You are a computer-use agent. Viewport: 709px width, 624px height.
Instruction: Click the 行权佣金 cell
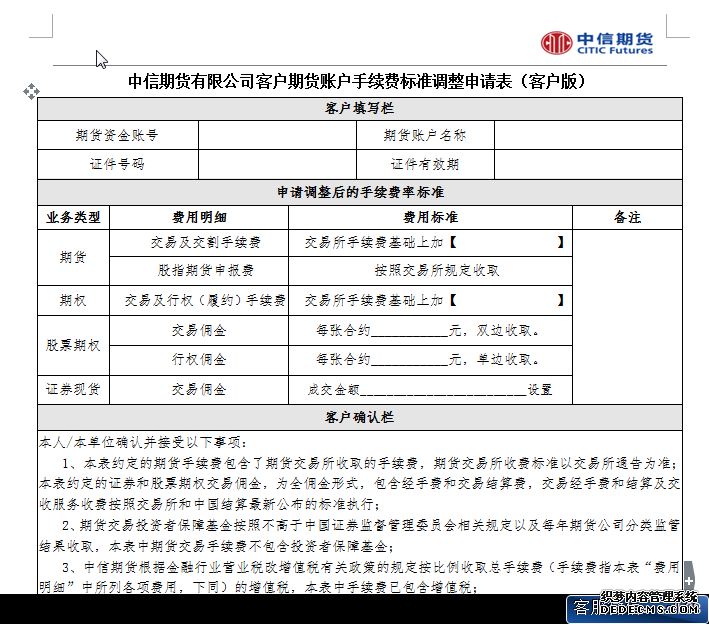tap(199, 360)
